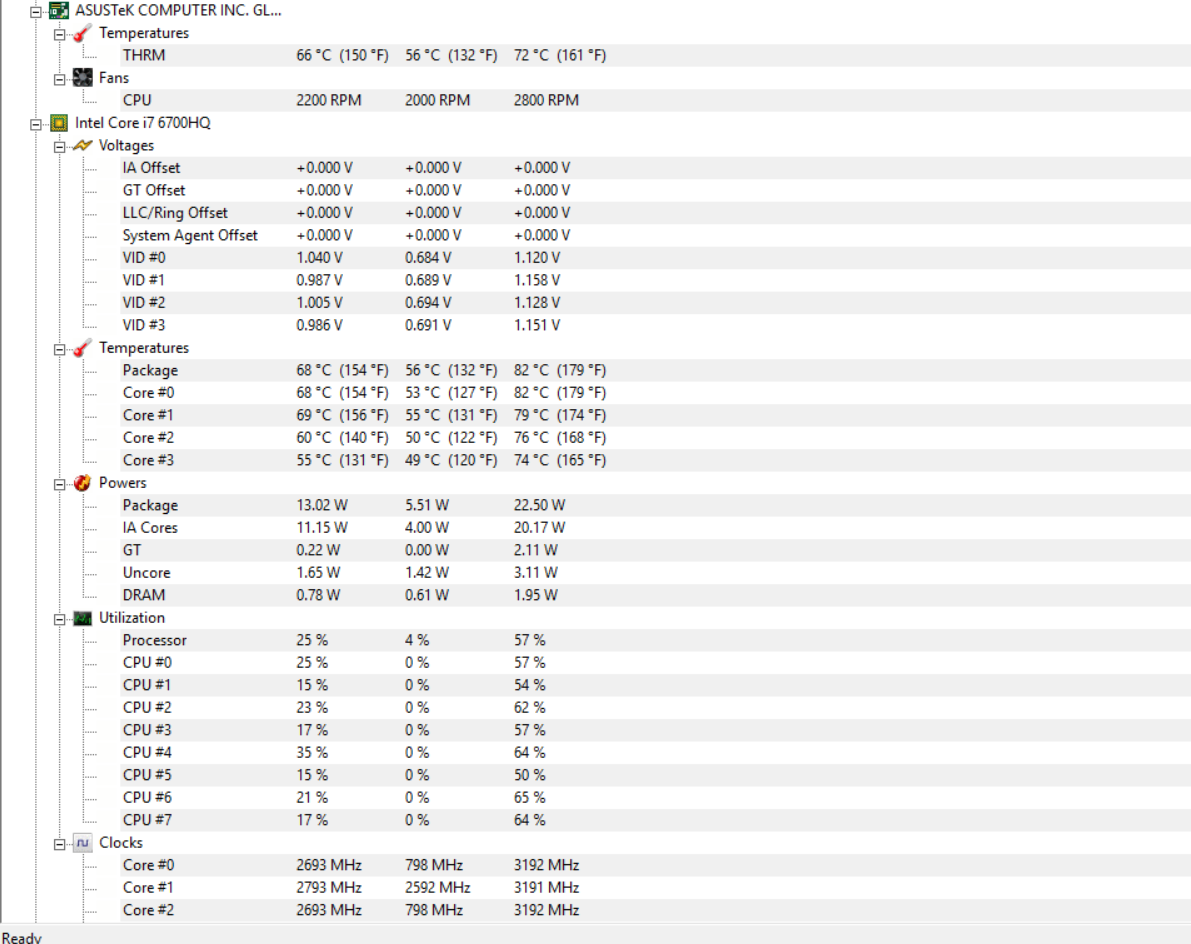The image size is (1191, 944).
Task: Collapse the Clocks section
Action: click(x=61, y=844)
